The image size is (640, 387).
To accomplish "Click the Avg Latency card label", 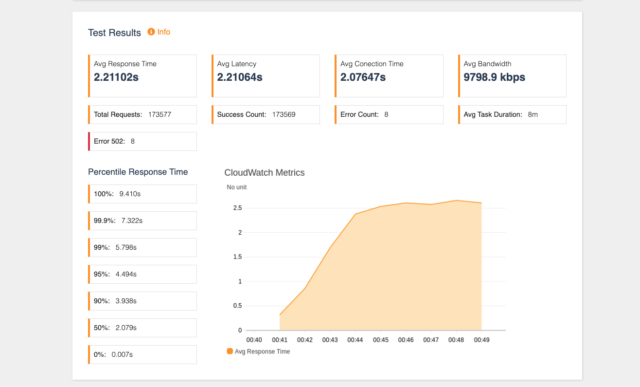I will (237, 64).
